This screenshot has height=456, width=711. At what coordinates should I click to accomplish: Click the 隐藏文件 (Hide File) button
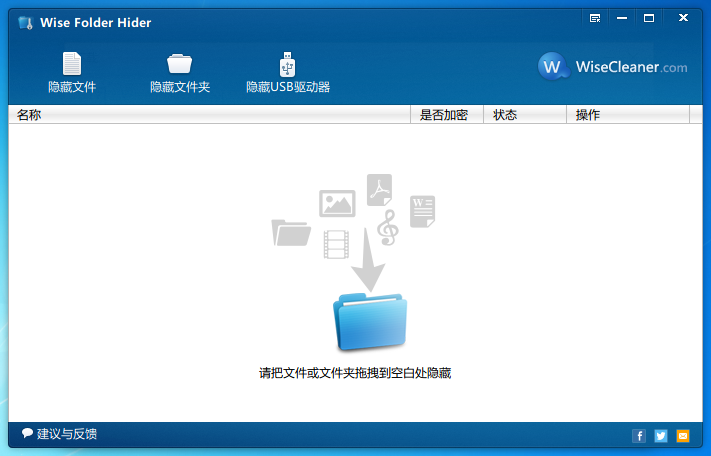[72, 74]
